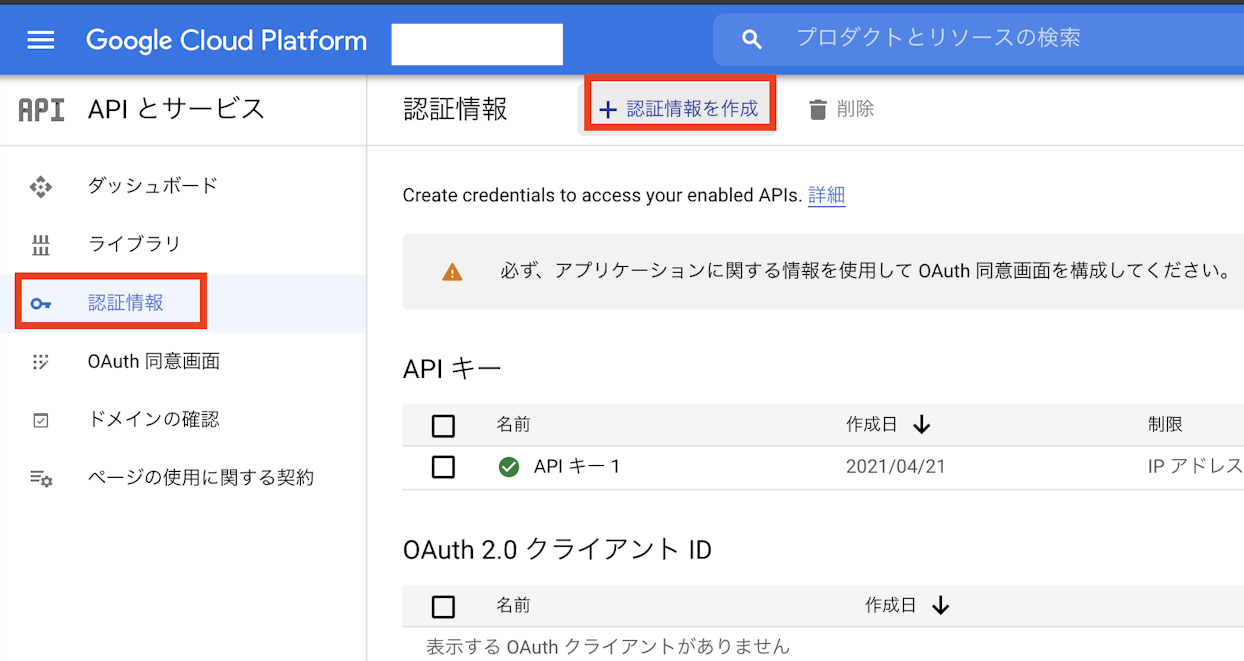The height and width of the screenshot is (661, 1244).
Task: Check the API キー 1 row checkbox
Action: click(443, 467)
